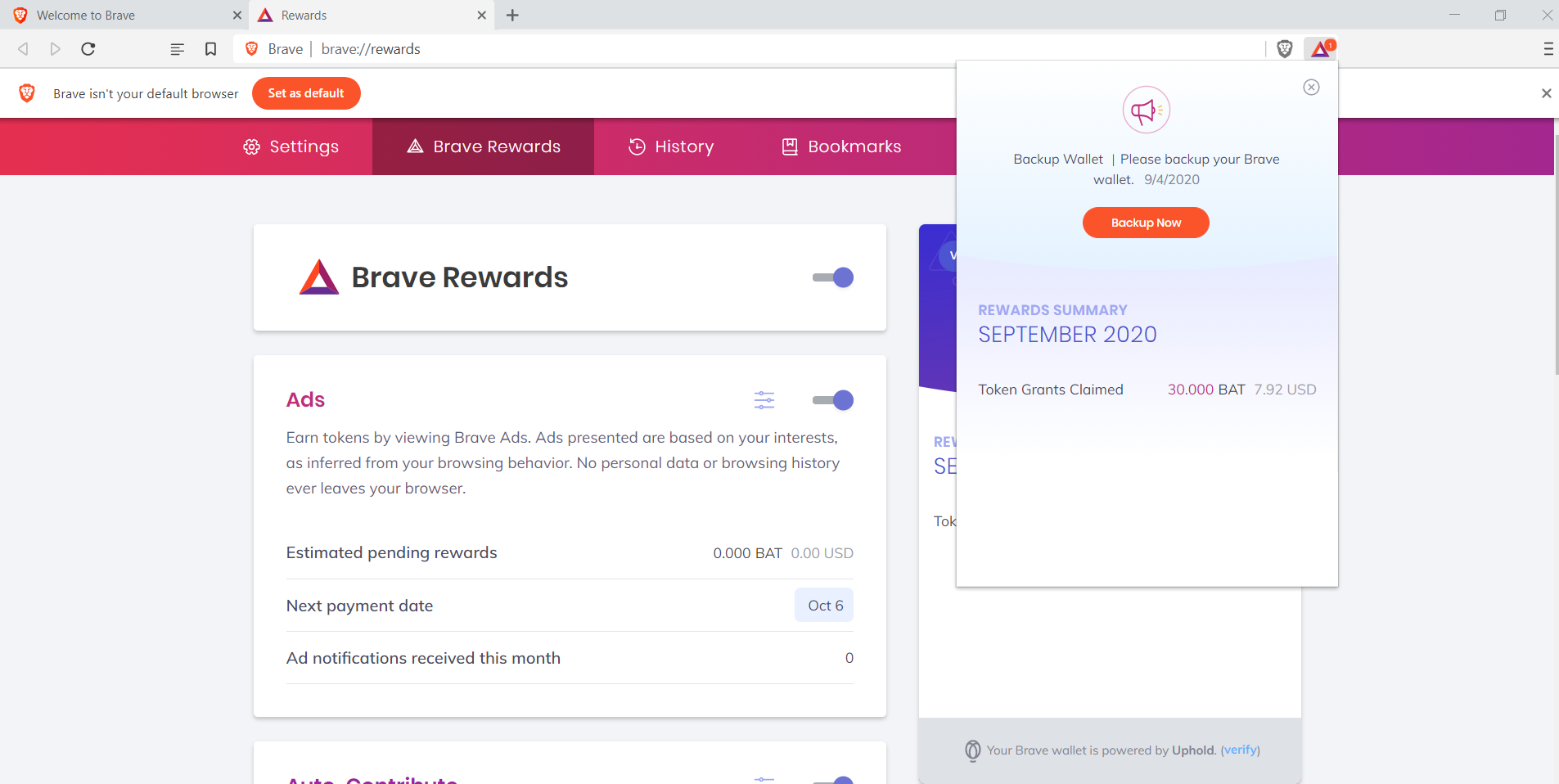Screen dimensions: 1559x784
Task: Click the megaphone notification icon
Action: 1146,110
